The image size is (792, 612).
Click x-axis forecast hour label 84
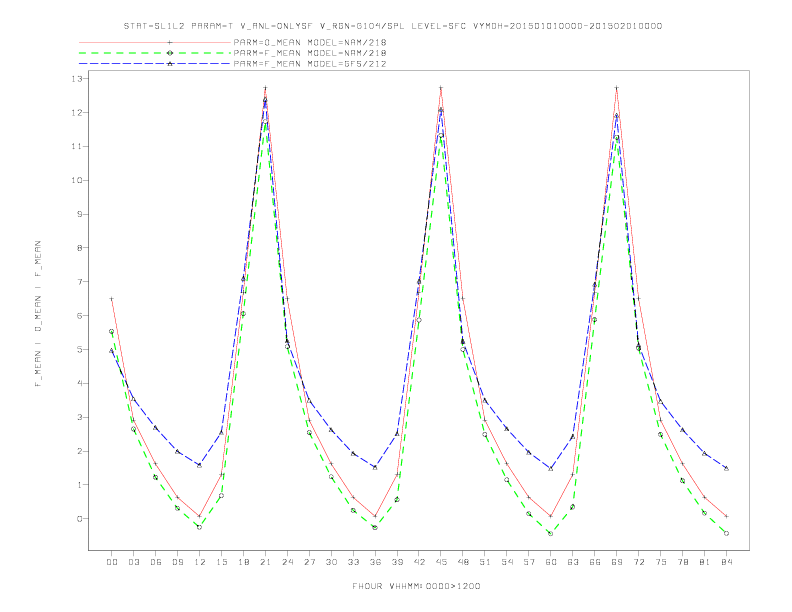pos(726,562)
